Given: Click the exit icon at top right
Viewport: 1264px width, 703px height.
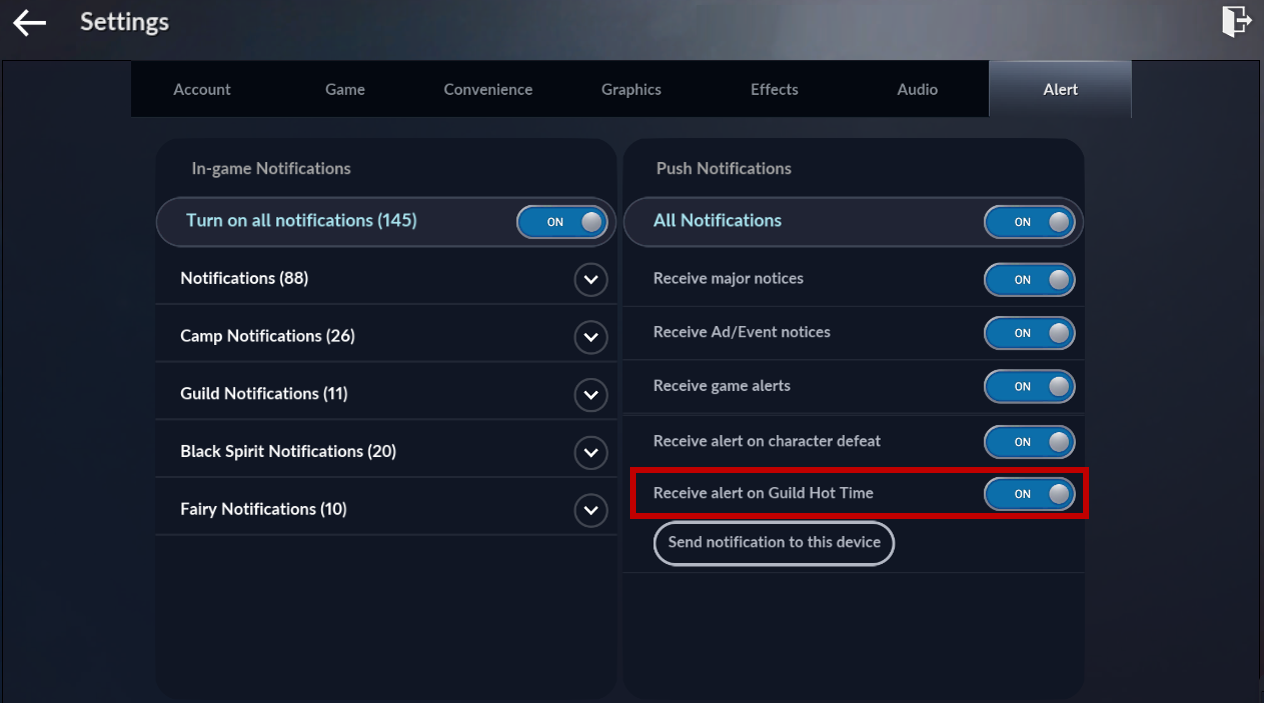Looking at the screenshot, I should coord(1236,21).
